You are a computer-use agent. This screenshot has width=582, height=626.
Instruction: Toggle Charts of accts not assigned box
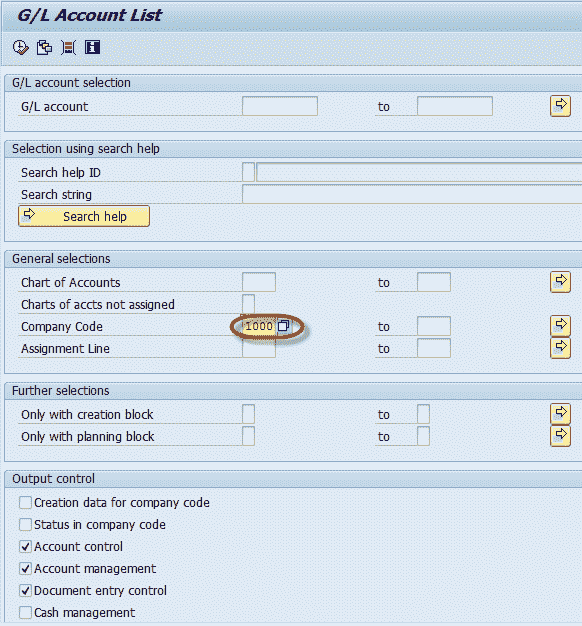pos(248,304)
